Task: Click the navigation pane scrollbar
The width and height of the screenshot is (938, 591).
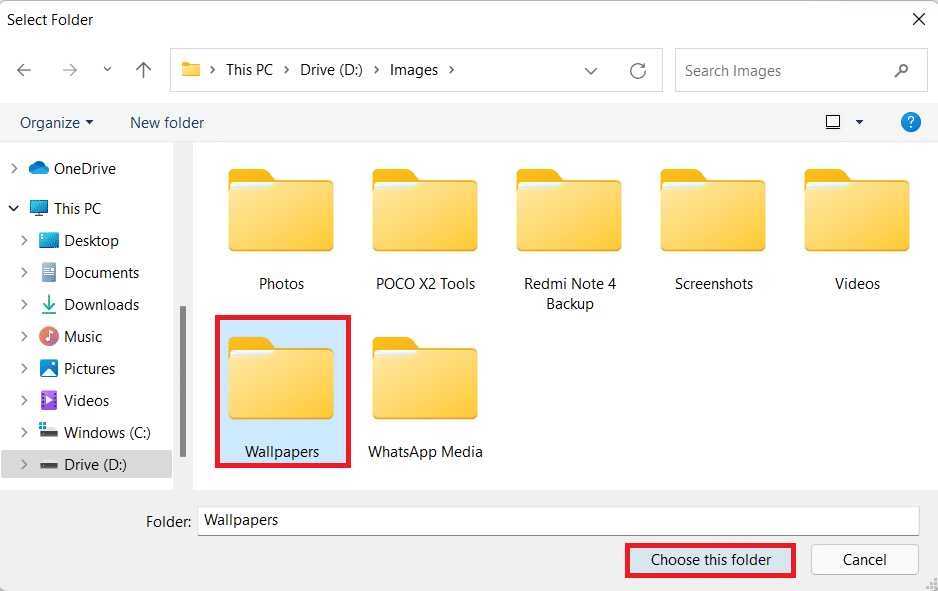Action: [182, 380]
